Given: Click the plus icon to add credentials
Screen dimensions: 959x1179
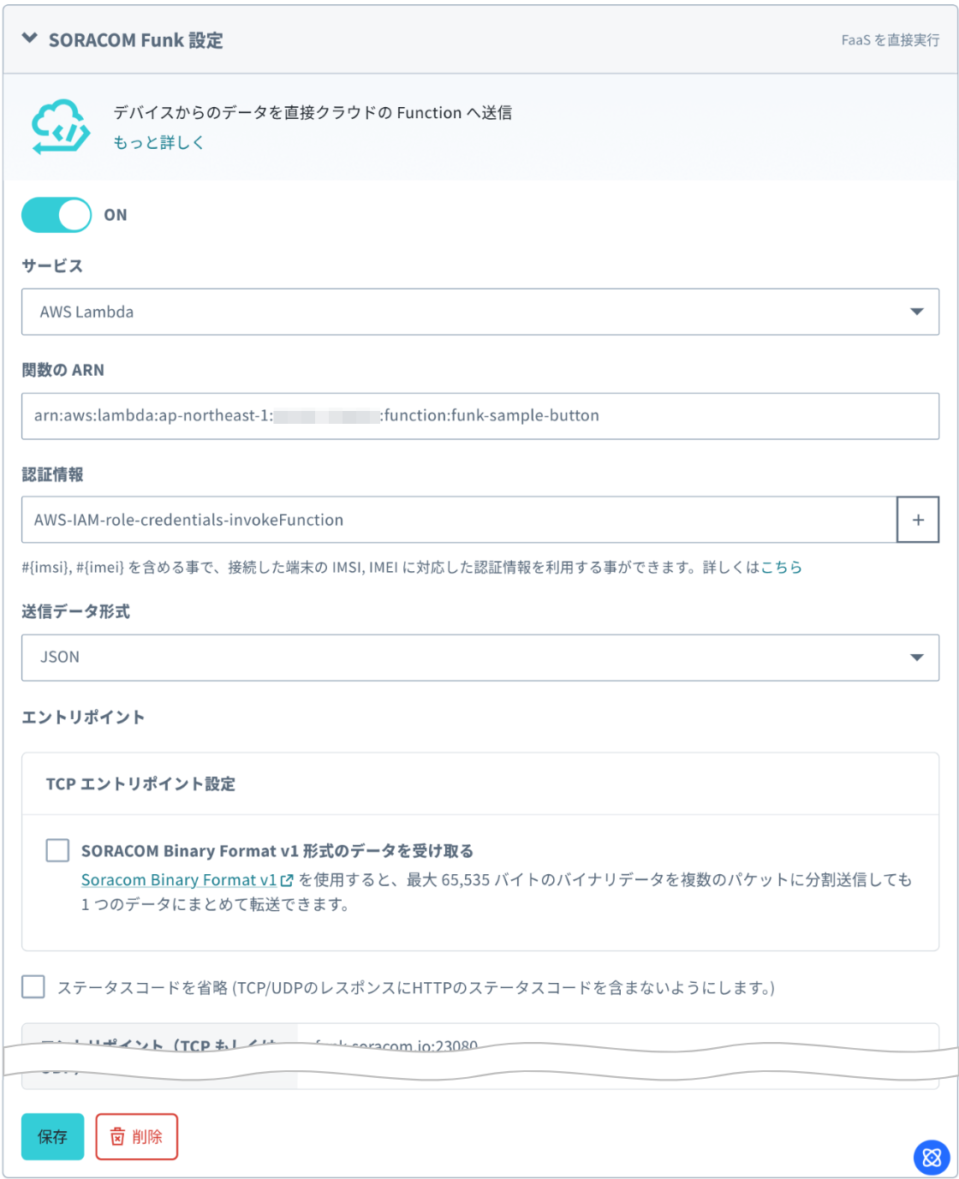Looking at the screenshot, I should pyautogui.click(x=918, y=520).
